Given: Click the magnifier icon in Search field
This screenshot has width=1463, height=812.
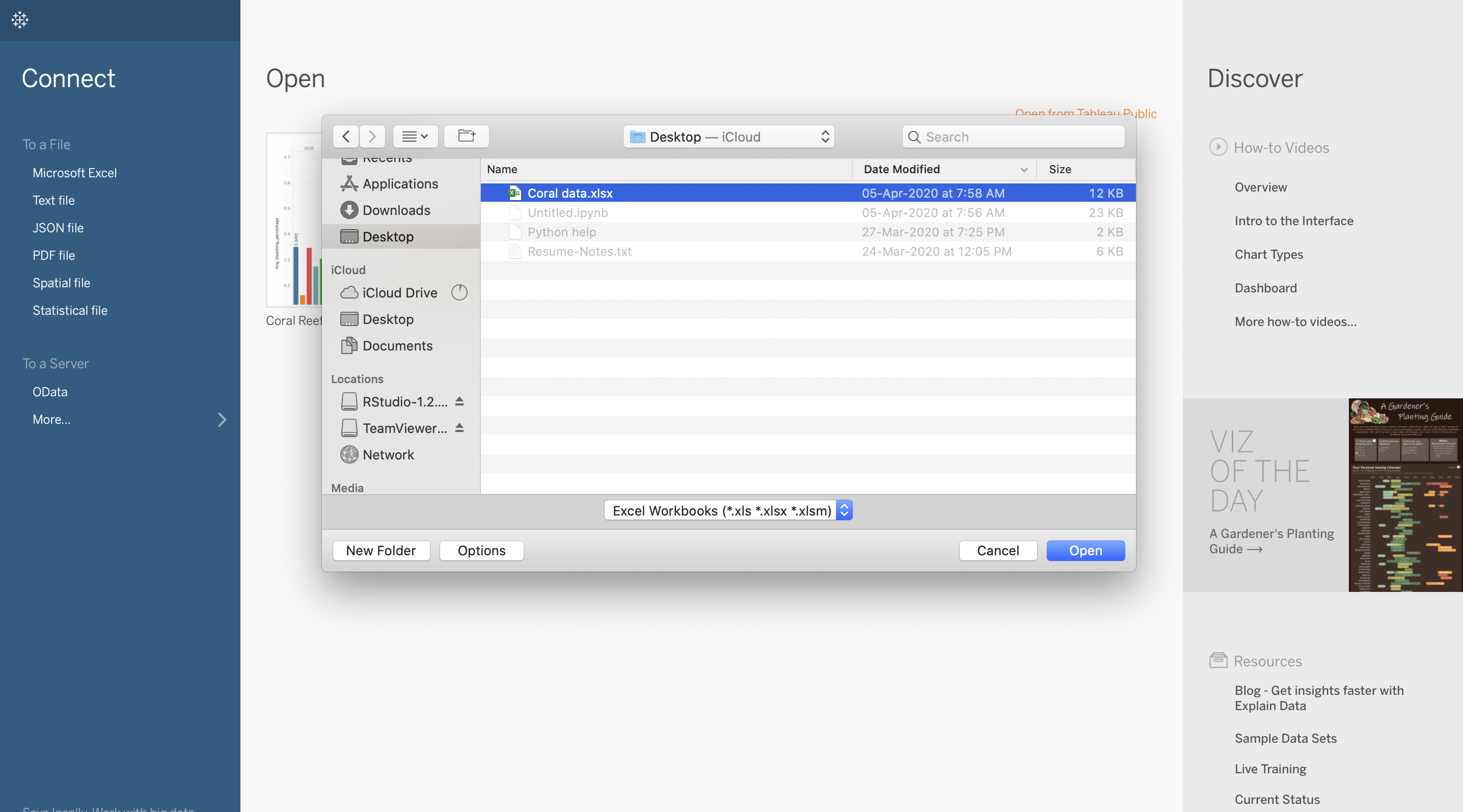Looking at the screenshot, I should [914, 137].
